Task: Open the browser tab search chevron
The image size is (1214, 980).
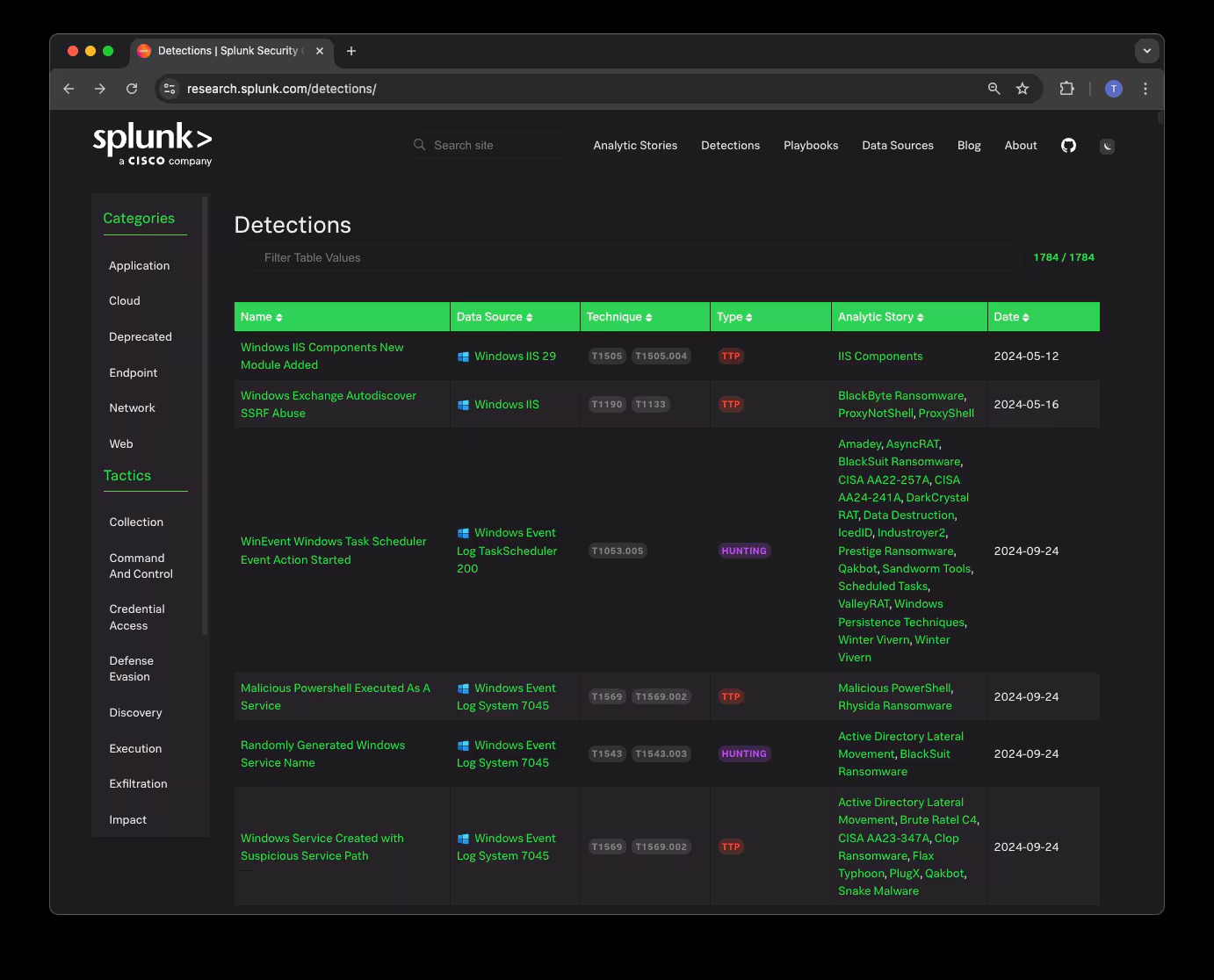Action: point(1147,50)
